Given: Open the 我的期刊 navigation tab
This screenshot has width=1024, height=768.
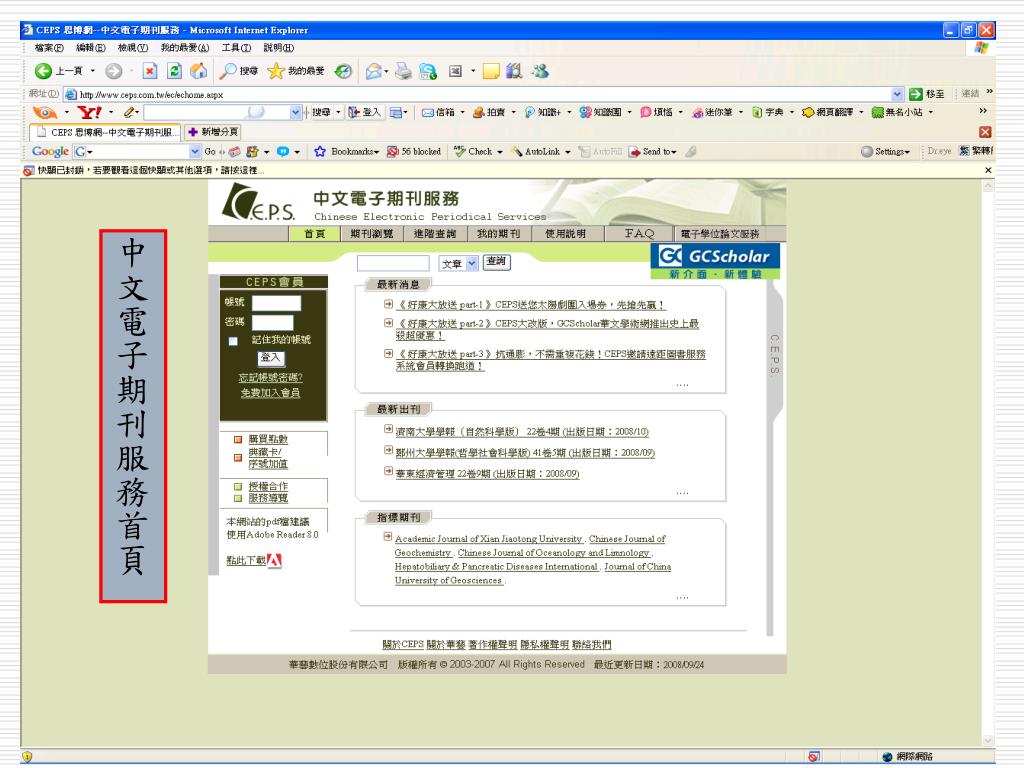Looking at the screenshot, I should point(498,234).
